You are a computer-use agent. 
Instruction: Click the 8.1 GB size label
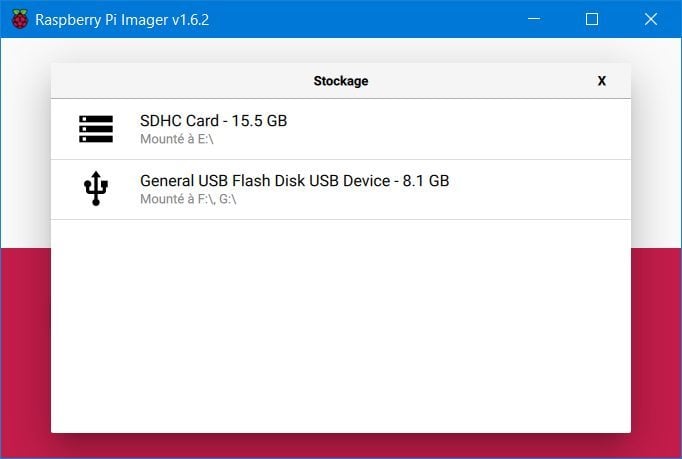point(426,181)
